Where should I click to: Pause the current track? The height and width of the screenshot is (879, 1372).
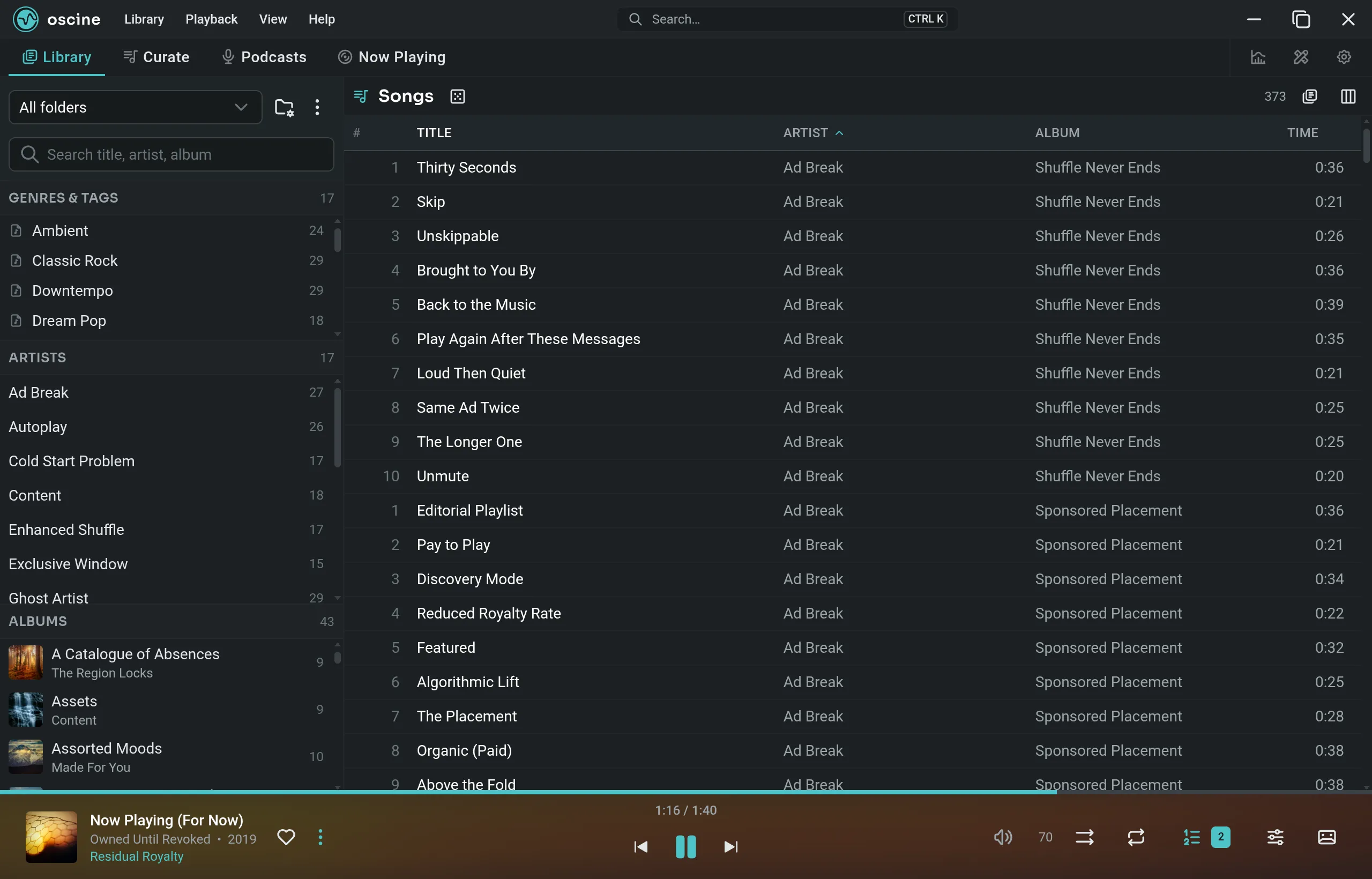[685, 846]
